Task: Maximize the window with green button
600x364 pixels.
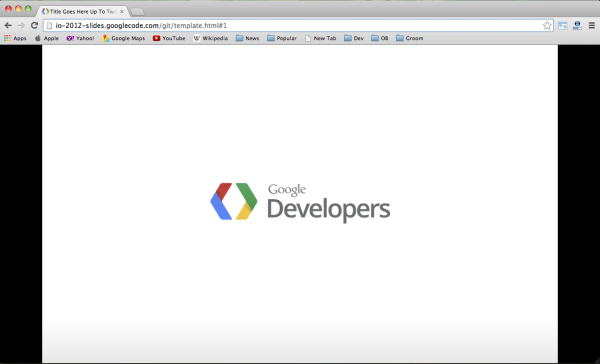Action: [x=28, y=8]
